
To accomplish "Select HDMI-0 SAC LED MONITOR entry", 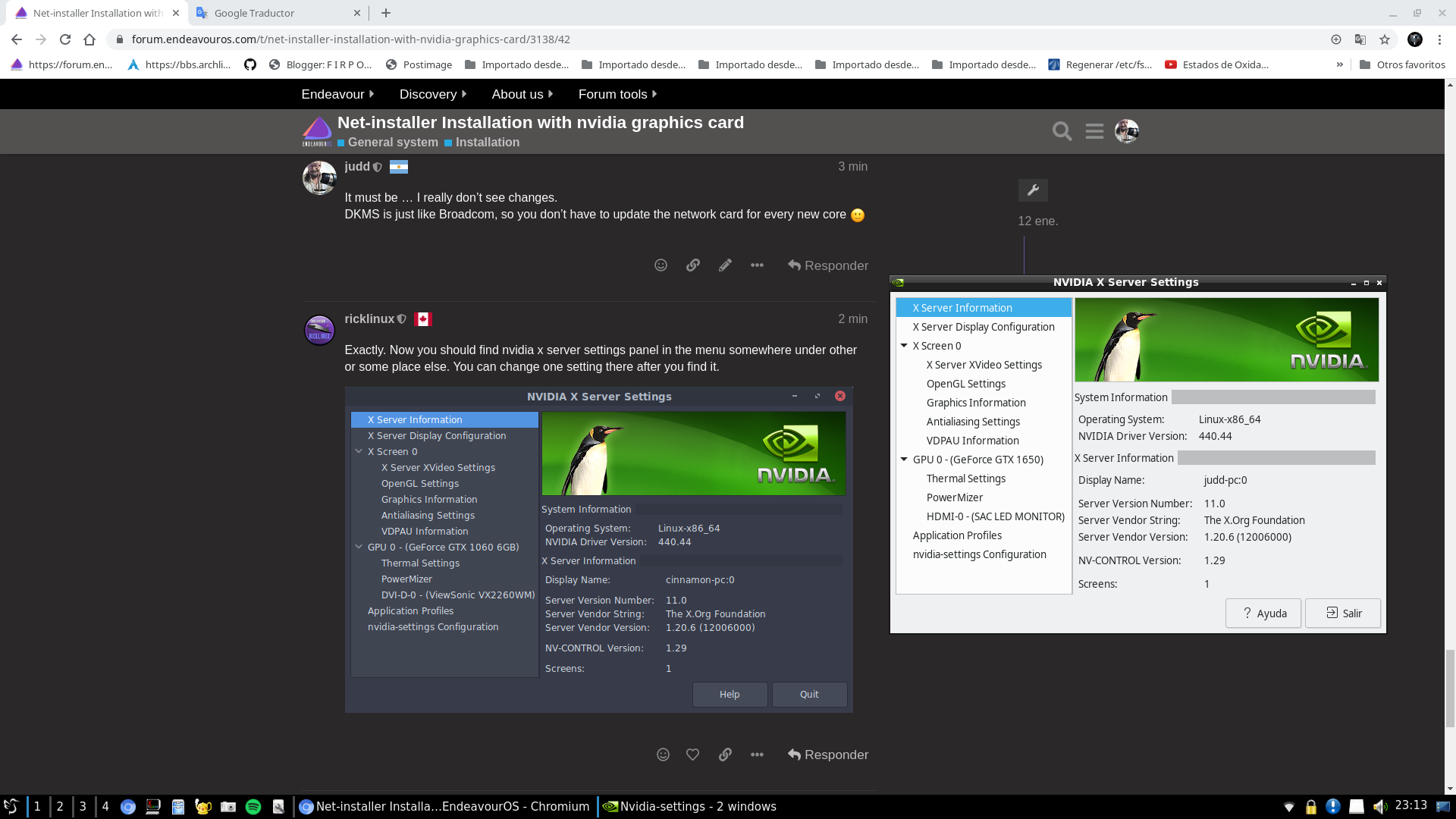I will pos(996,516).
